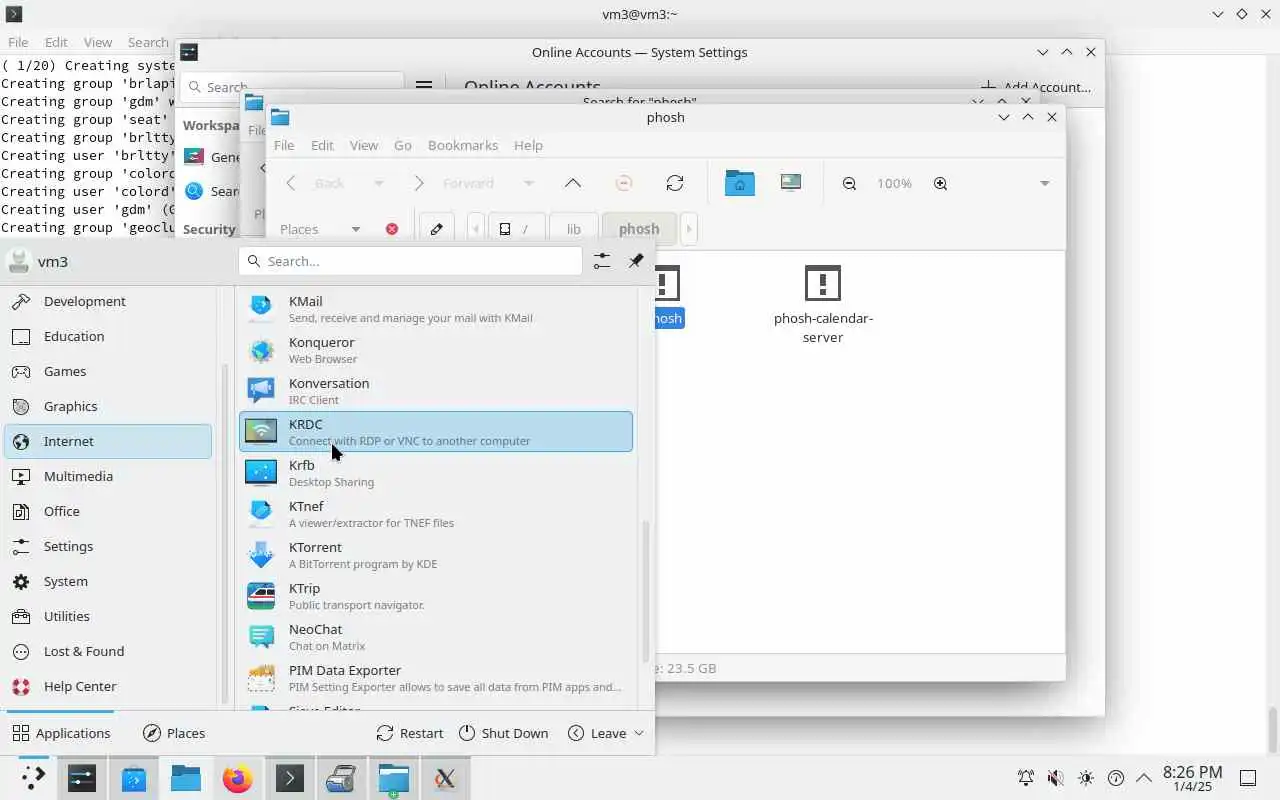1280x800 pixels.
Task: Select Education category
Action: pyautogui.click(x=108, y=336)
